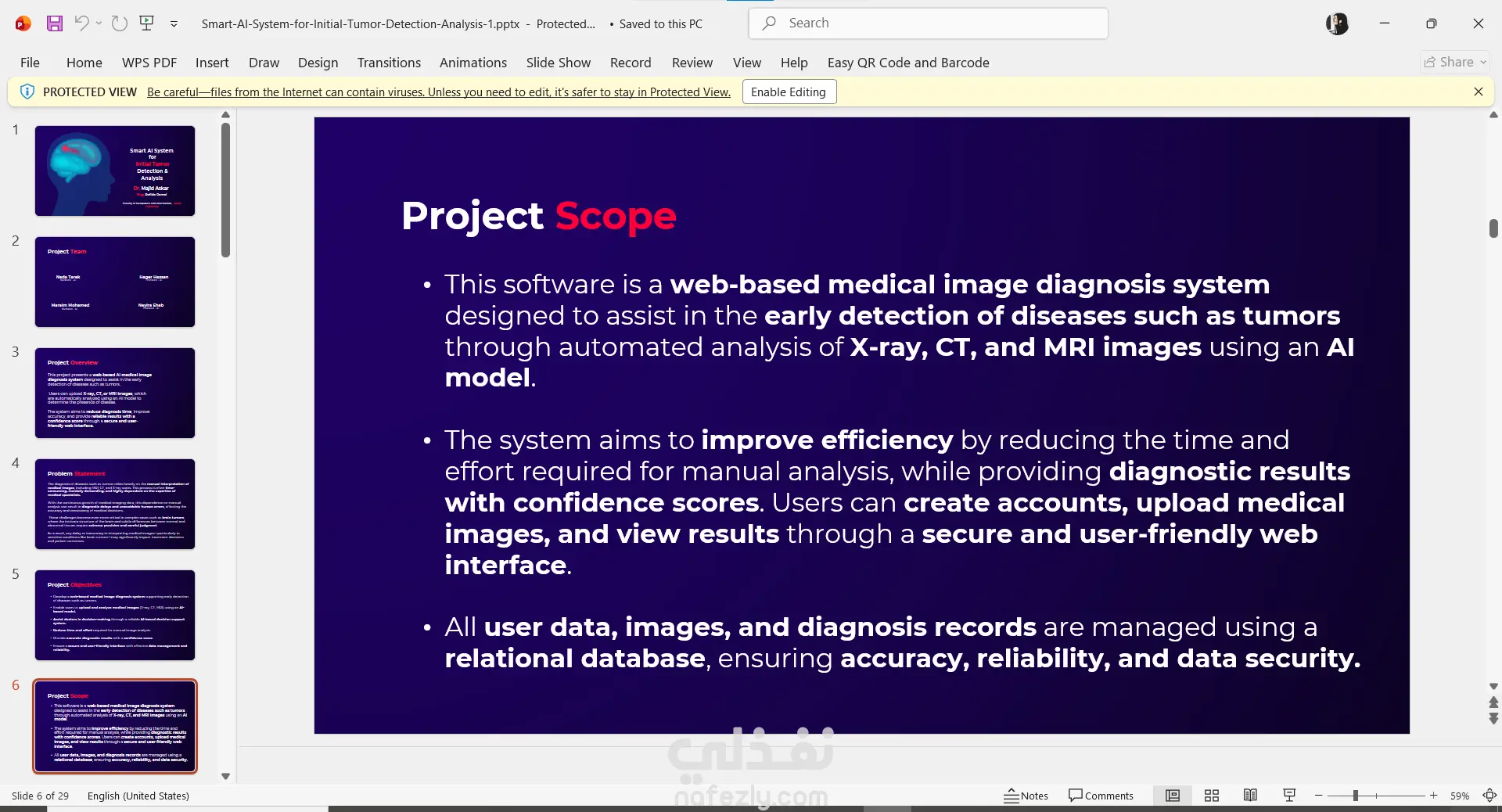Open the View tab
This screenshot has height=812, width=1502.
pos(747,63)
